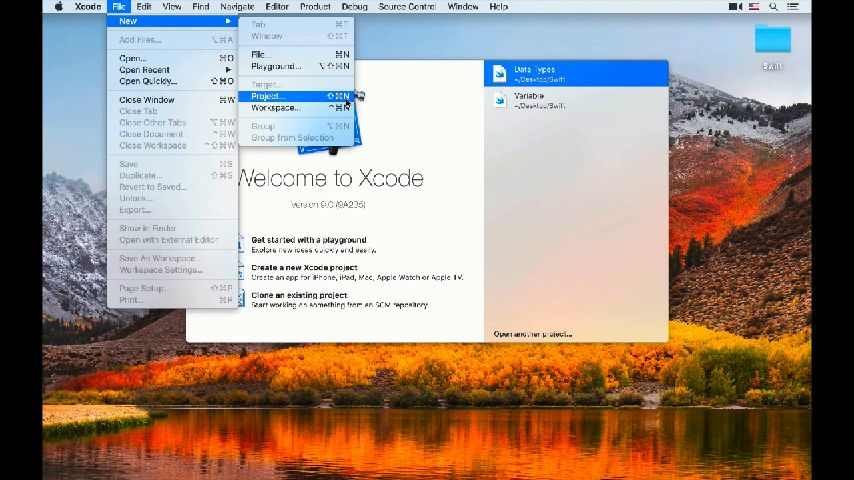Expand the New submenu item
854x480 pixels.
click(173, 21)
